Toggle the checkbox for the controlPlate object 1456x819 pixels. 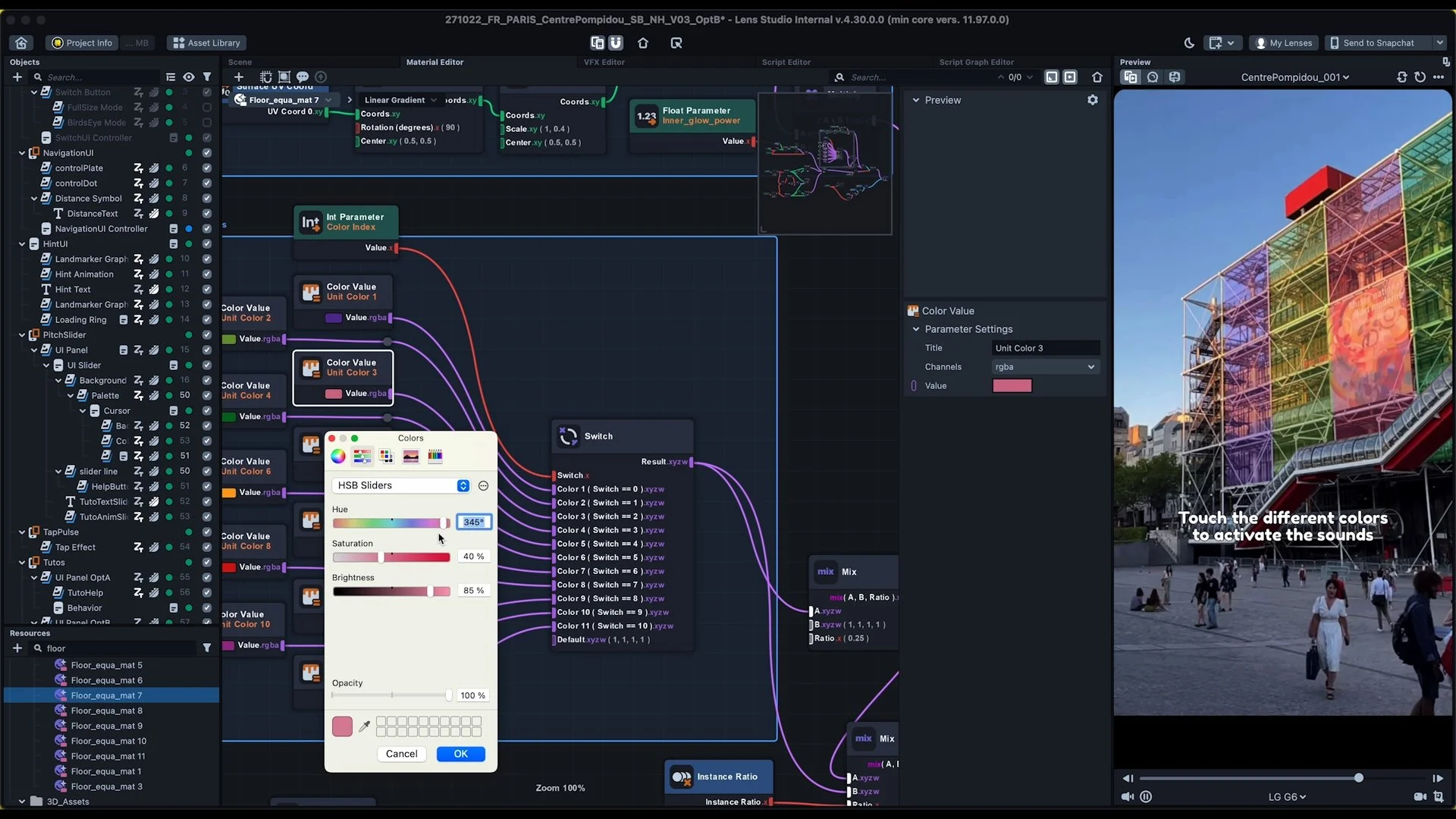[206, 168]
